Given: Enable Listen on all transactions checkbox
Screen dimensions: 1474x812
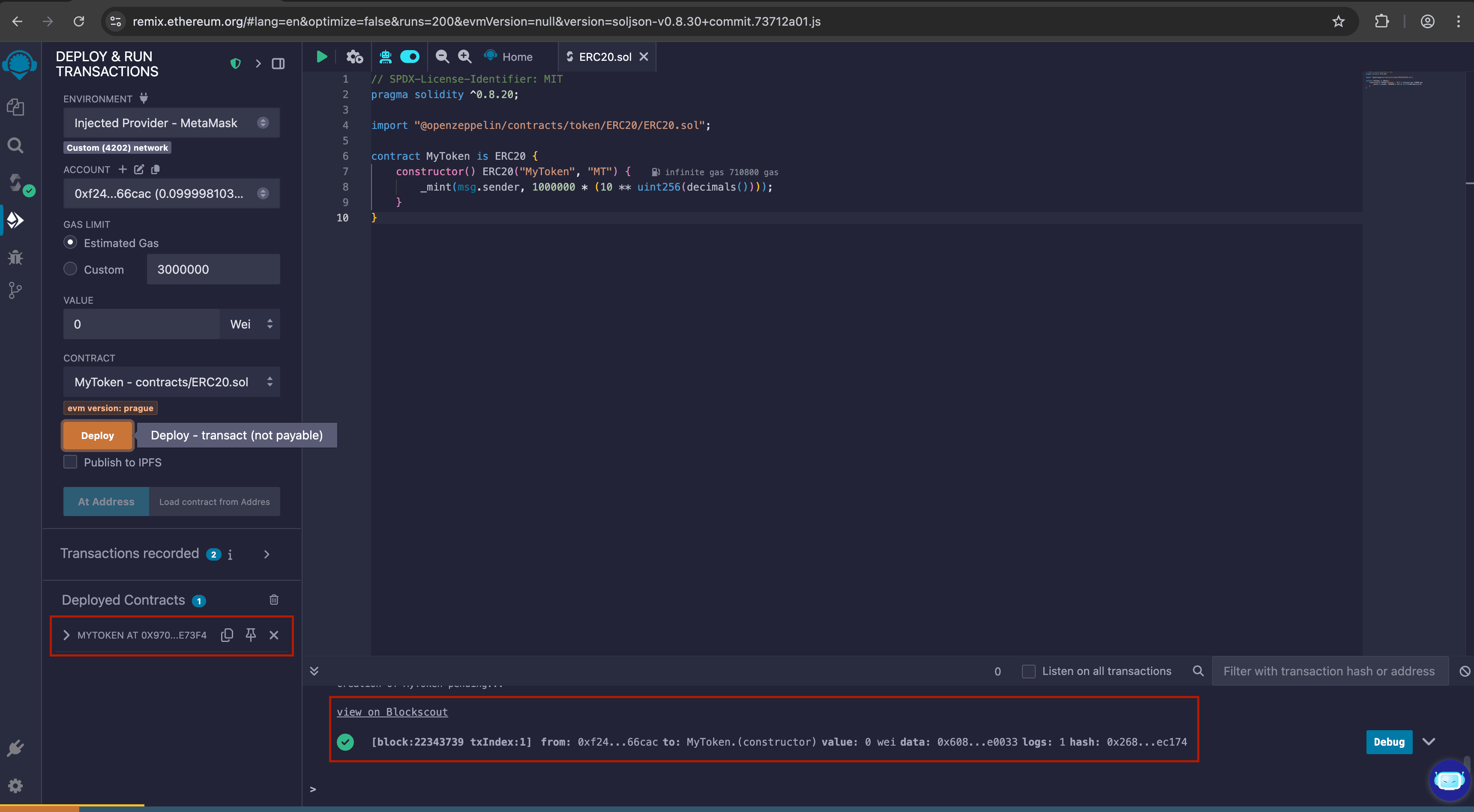Looking at the screenshot, I should [1028, 671].
